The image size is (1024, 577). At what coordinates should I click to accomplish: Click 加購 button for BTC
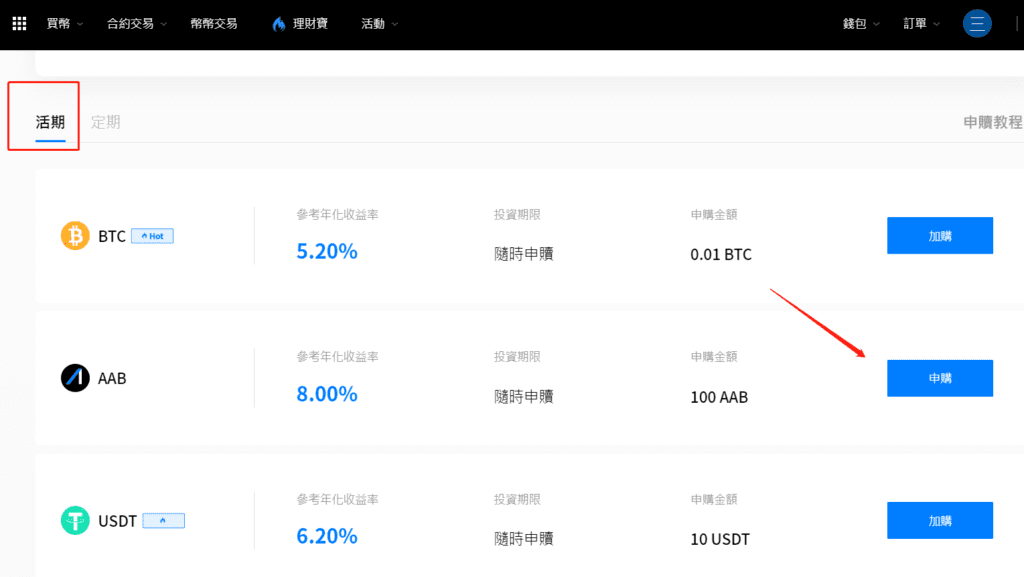(x=940, y=236)
